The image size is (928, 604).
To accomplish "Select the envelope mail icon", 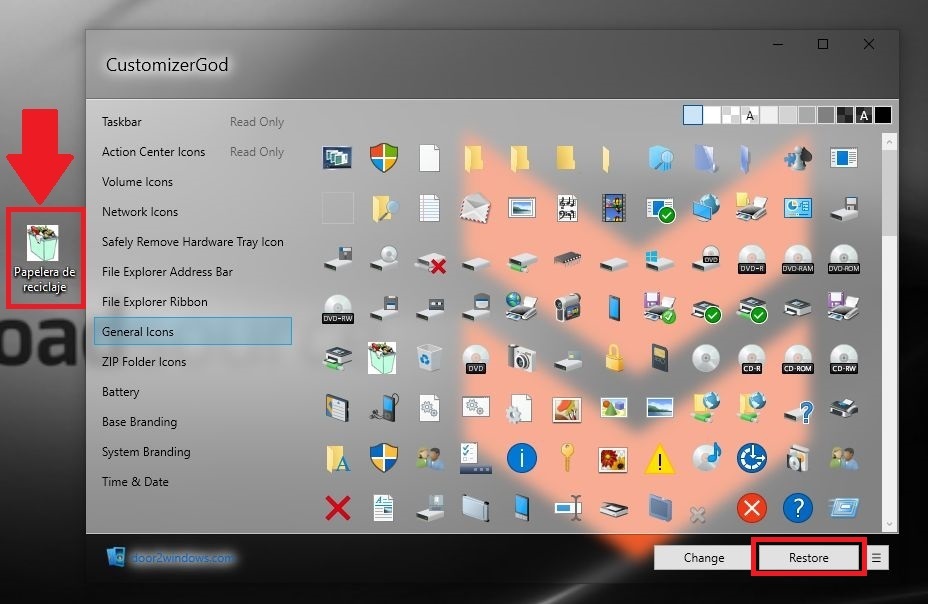I will coord(475,208).
